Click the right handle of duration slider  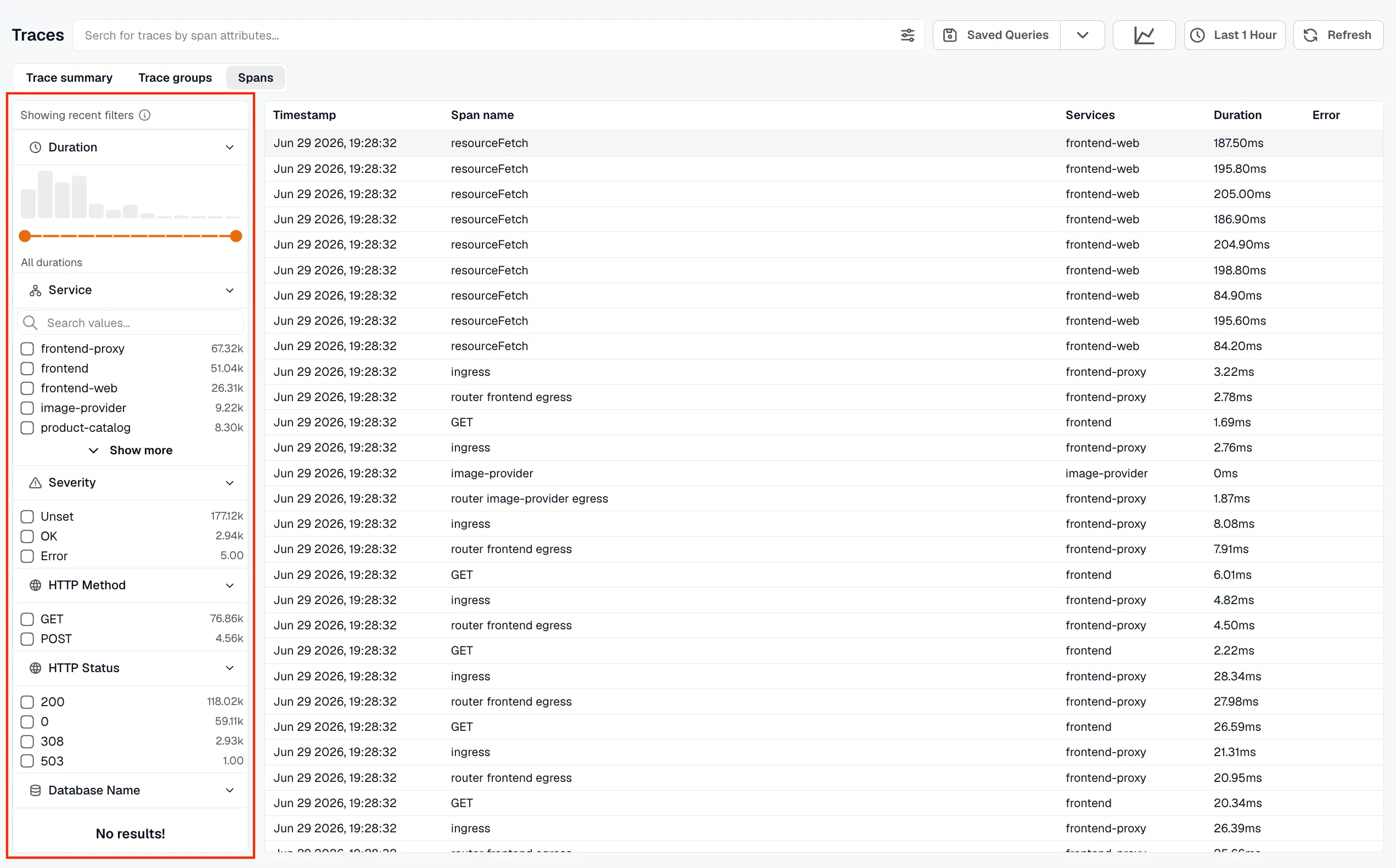point(236,236)
